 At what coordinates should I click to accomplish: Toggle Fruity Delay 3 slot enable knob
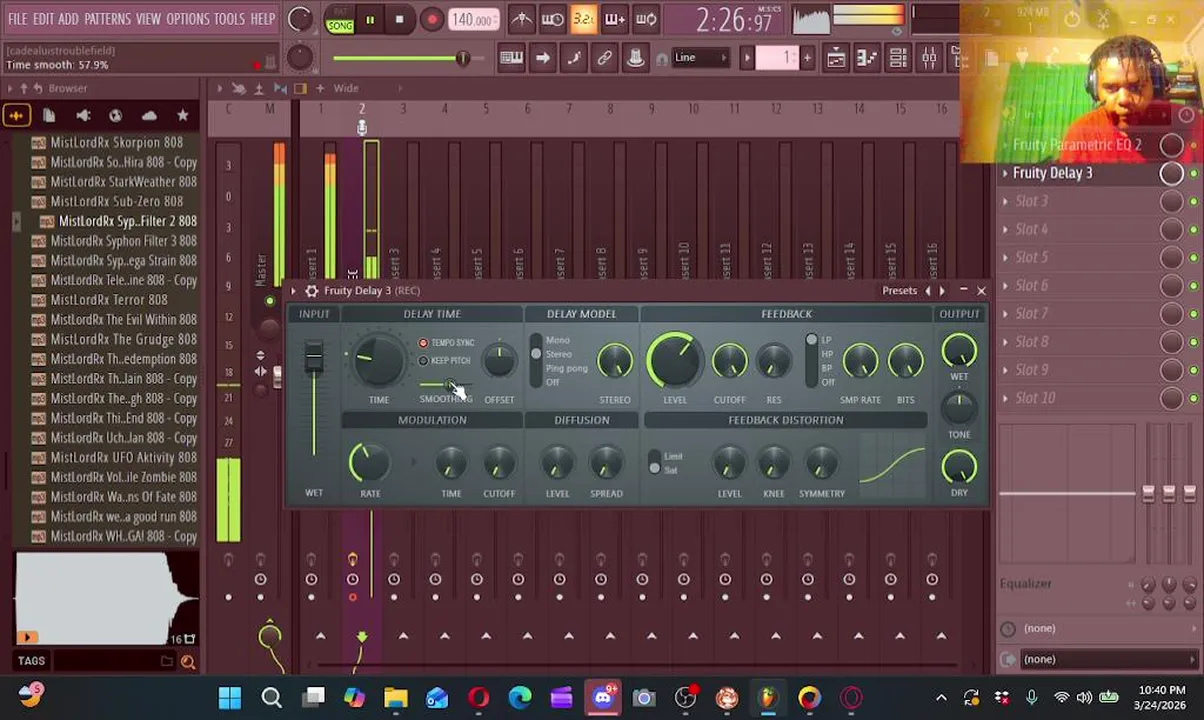tap(1171, 173)
